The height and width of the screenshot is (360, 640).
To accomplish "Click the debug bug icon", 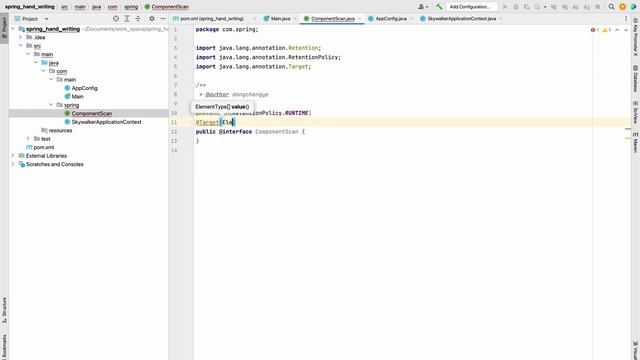I will (516, 7).
